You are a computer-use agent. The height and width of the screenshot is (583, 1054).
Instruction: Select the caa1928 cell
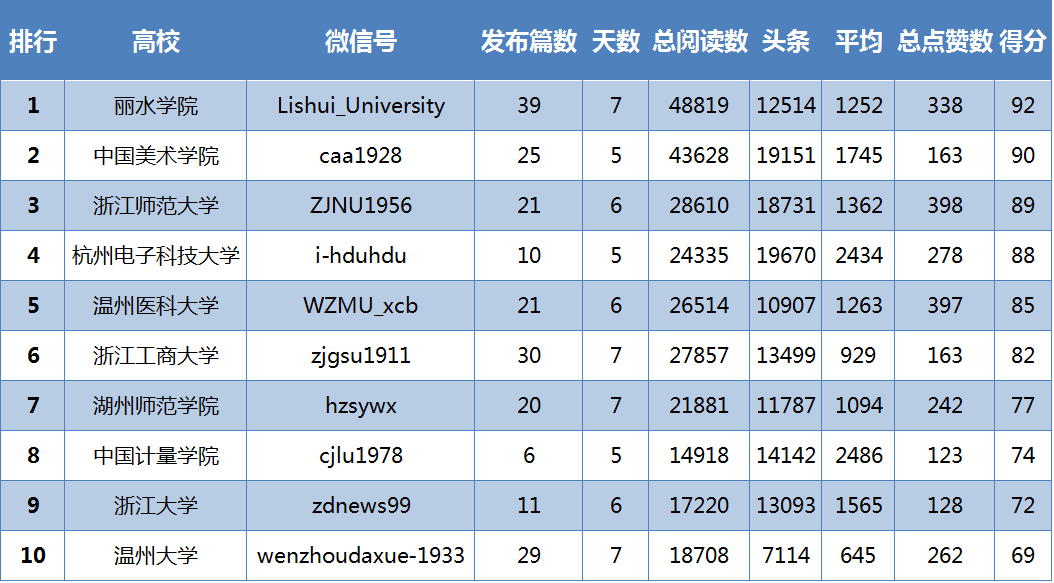(x=361, y=155)
